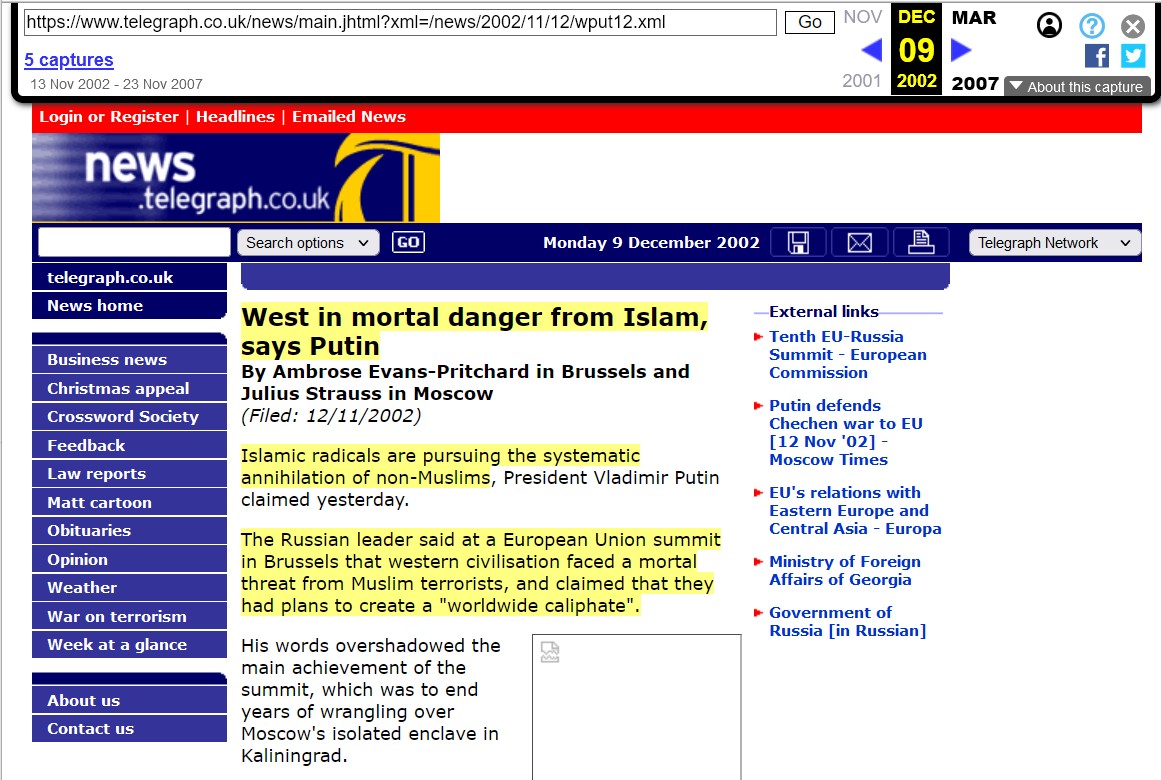Click the save article floppy disk icon
This screenshot has height=780, width=1161.
[x=798, y=242]
